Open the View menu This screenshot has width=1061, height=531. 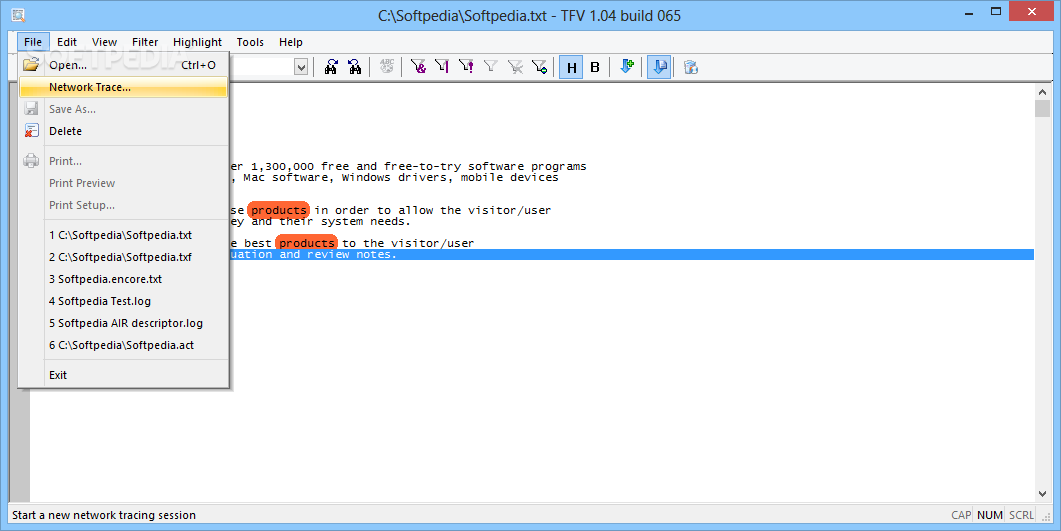pyautogui.click(x=104, y=42)
